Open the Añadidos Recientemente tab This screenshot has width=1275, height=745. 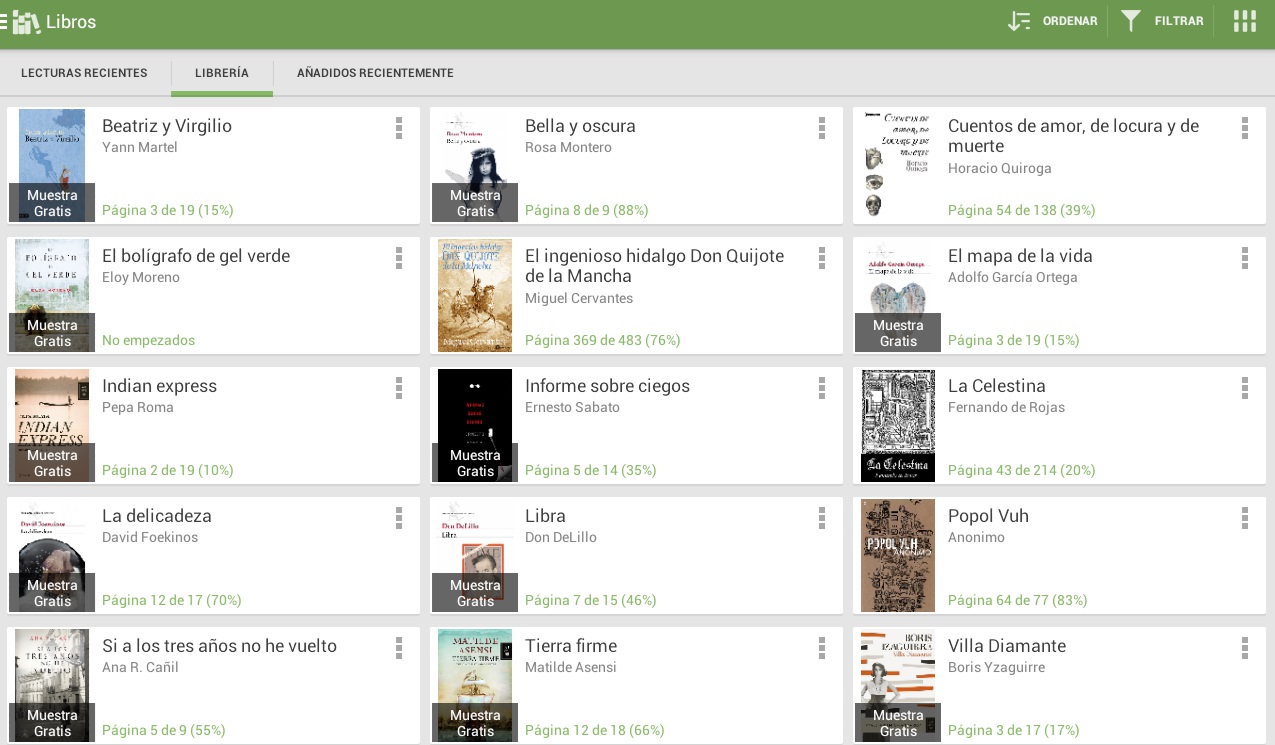(375, 73)
